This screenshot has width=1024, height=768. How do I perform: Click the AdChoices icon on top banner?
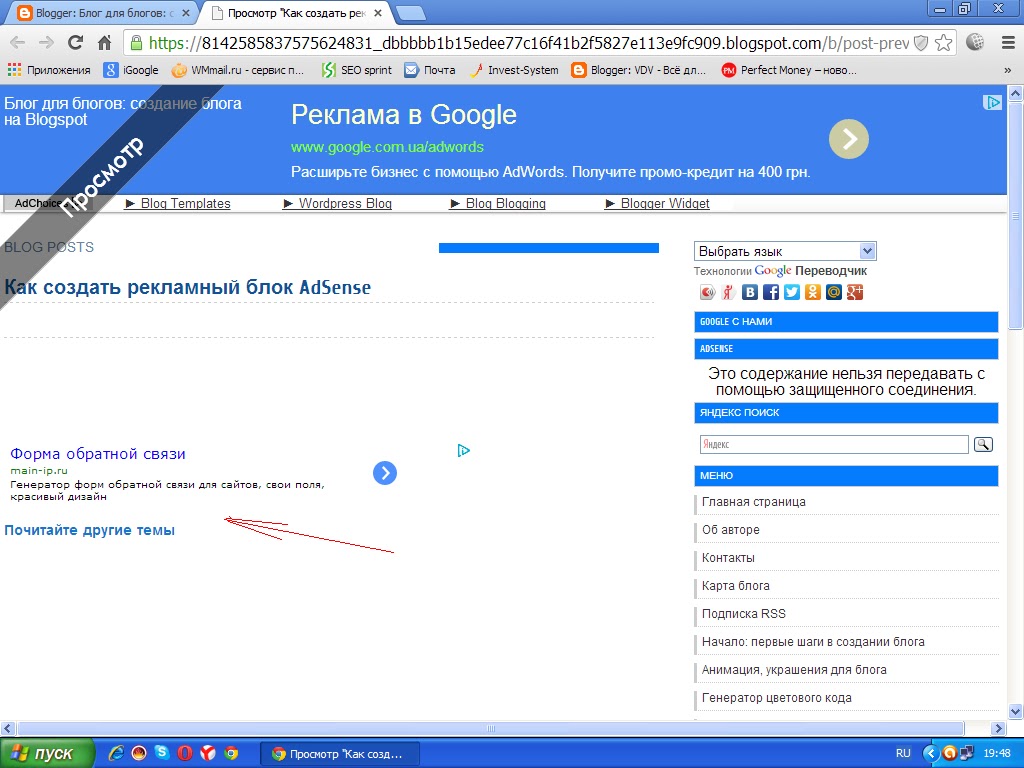tap(992, 103)
